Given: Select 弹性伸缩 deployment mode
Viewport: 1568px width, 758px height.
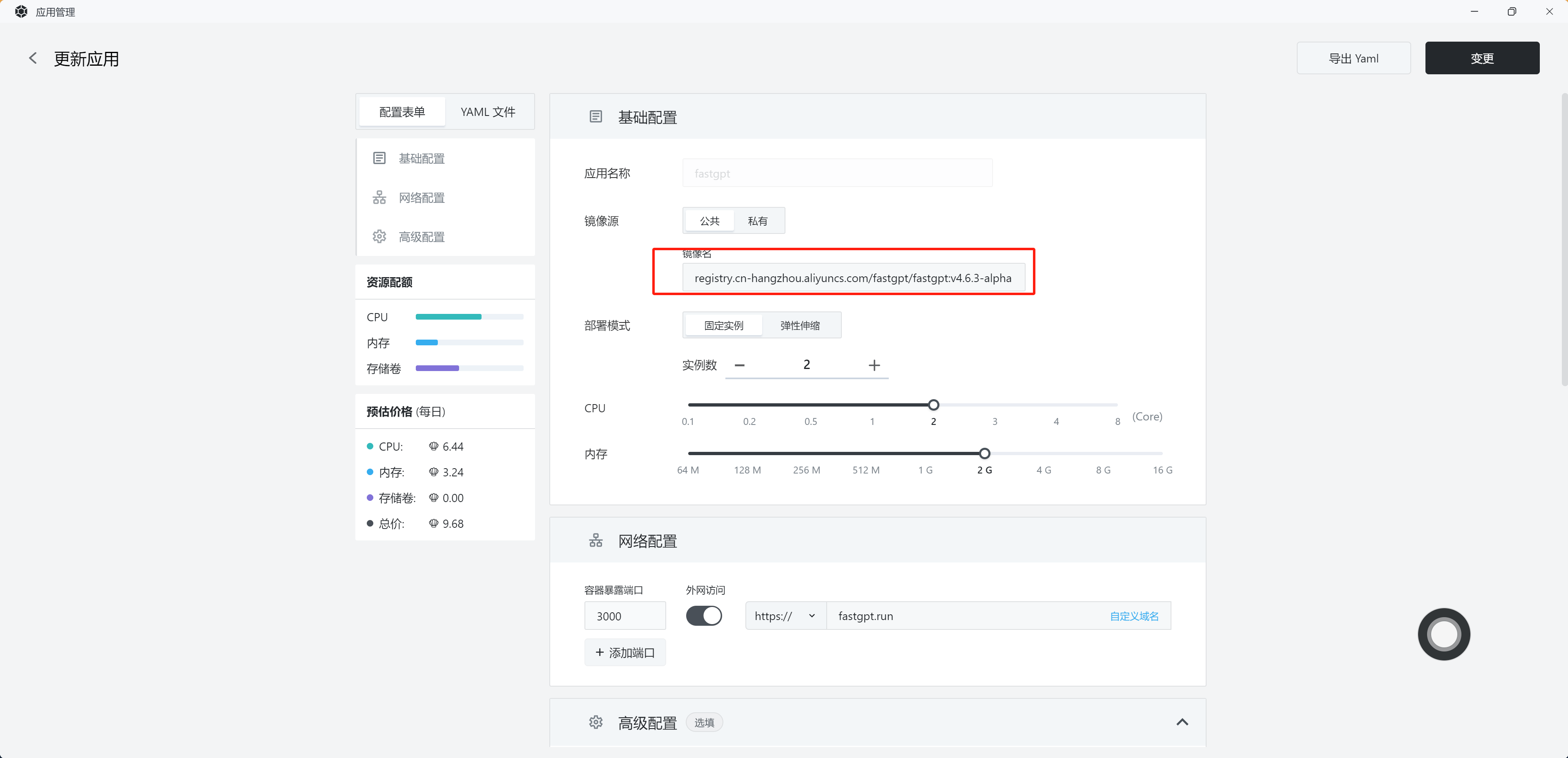Looking at the screenshot, I should [x=801, y=325].
